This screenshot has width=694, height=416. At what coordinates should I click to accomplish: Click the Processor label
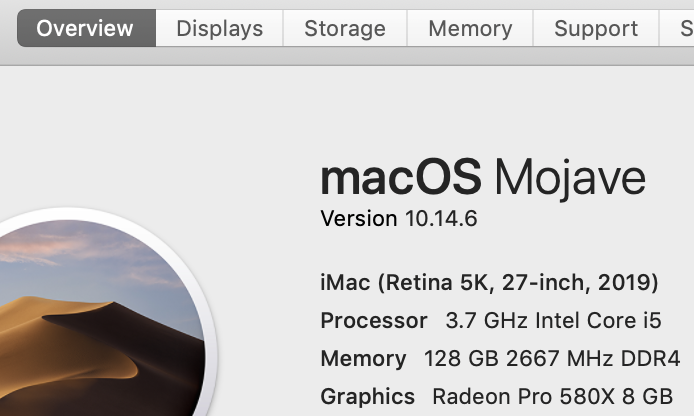tap(374, 321)
